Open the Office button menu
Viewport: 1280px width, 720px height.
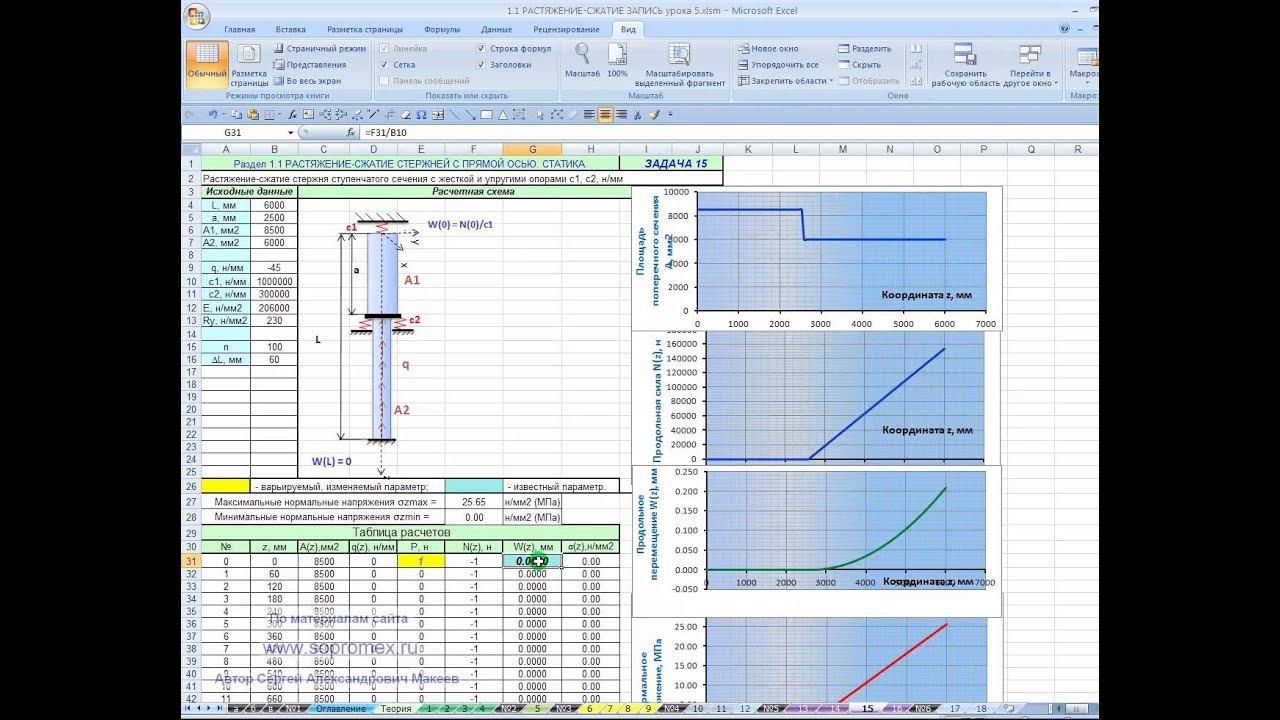197,16
